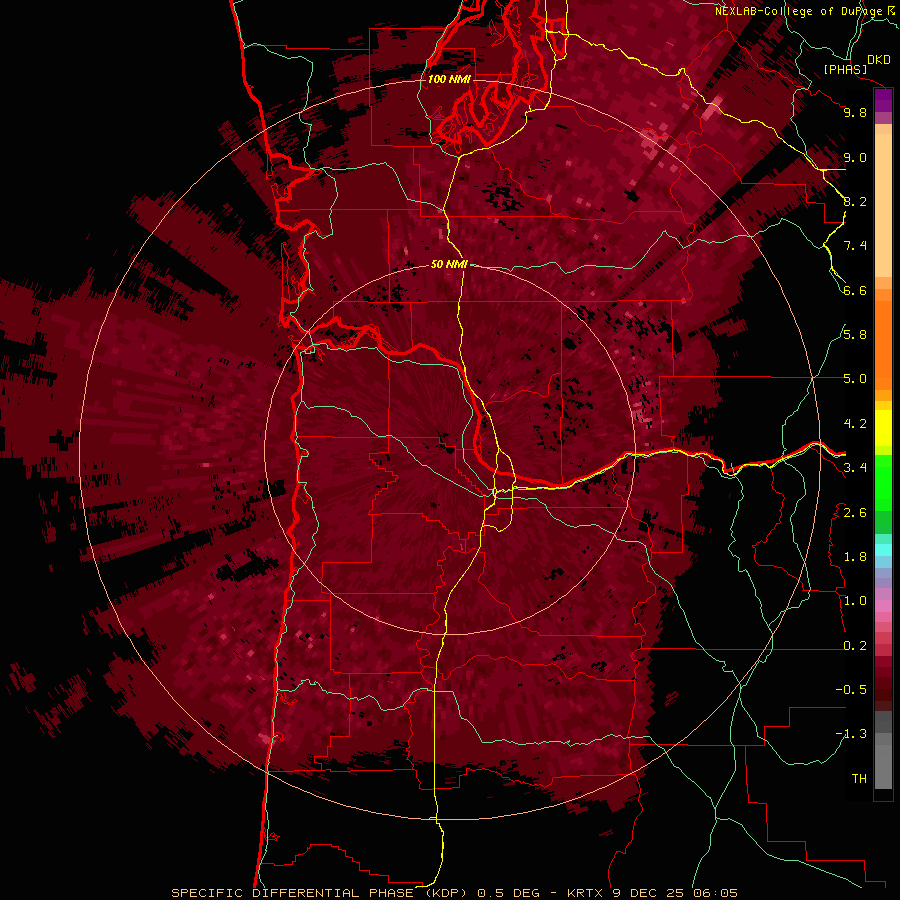The height and width of the screenshot is (900, 900).
Task: Pick the yellow segment of the color legend
Action: coord(883,428)
